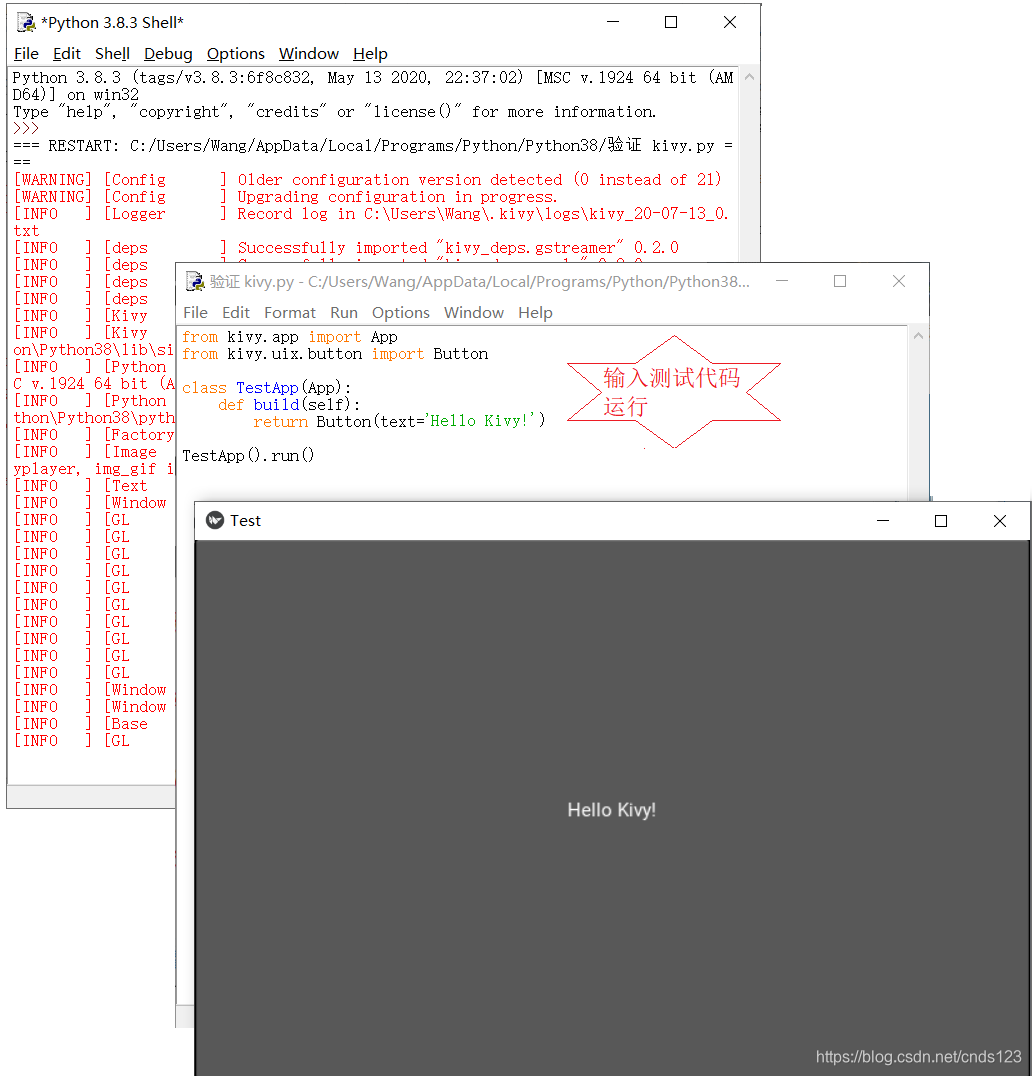Open Window menu in kivy.py editor window

coord(473,312)
